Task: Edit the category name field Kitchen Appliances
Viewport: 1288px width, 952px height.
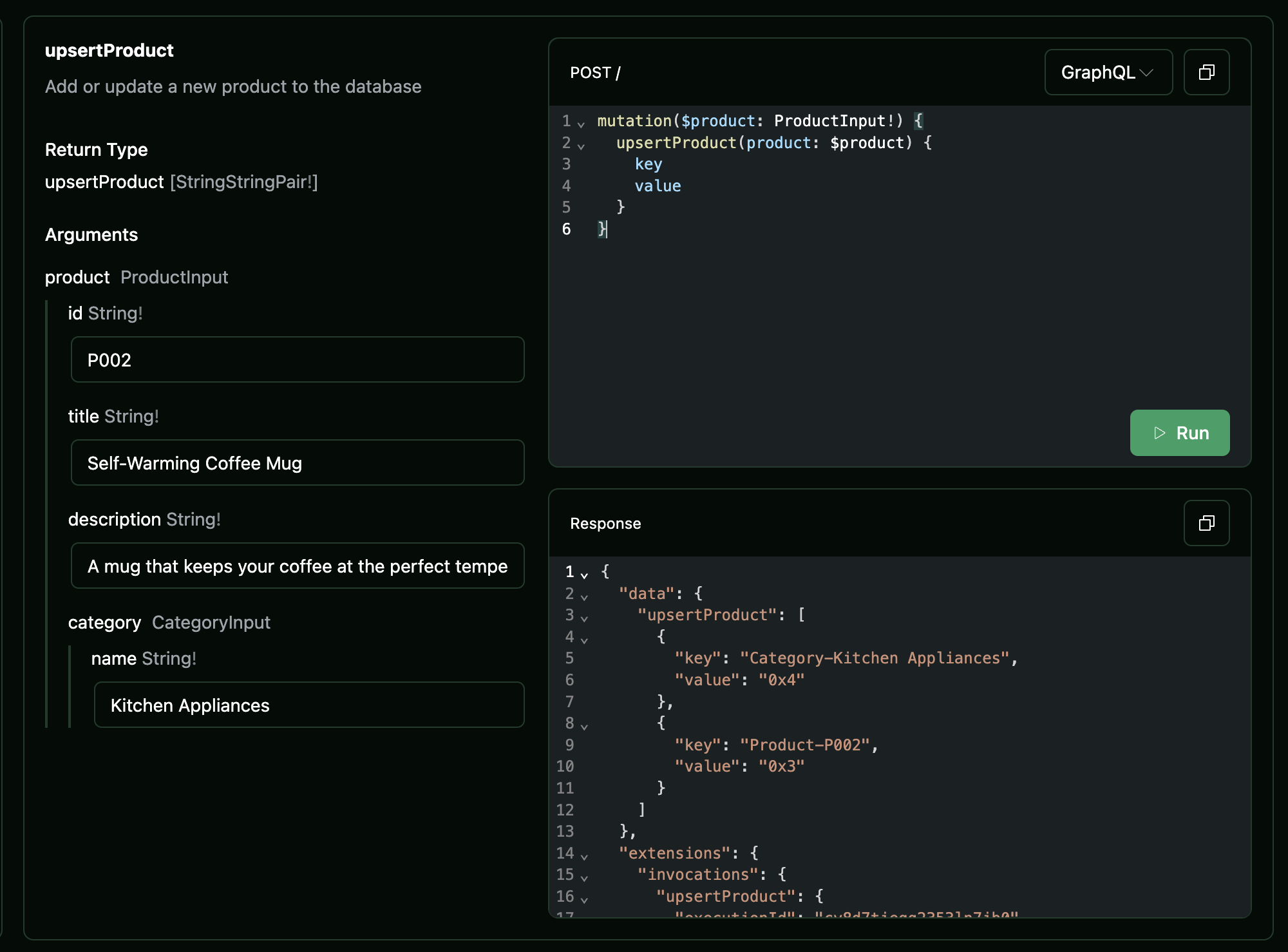Action: click(x=308, y=705)
